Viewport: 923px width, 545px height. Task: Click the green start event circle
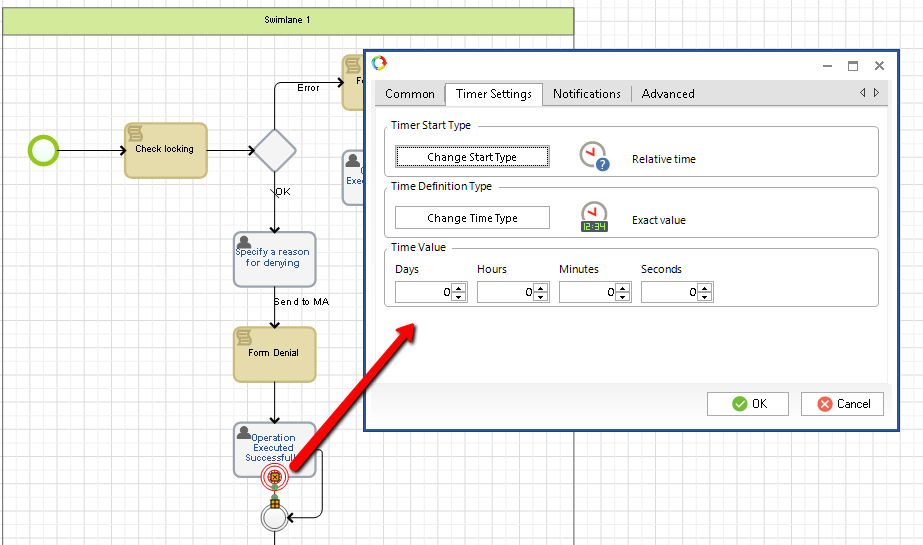pos(43,151)
